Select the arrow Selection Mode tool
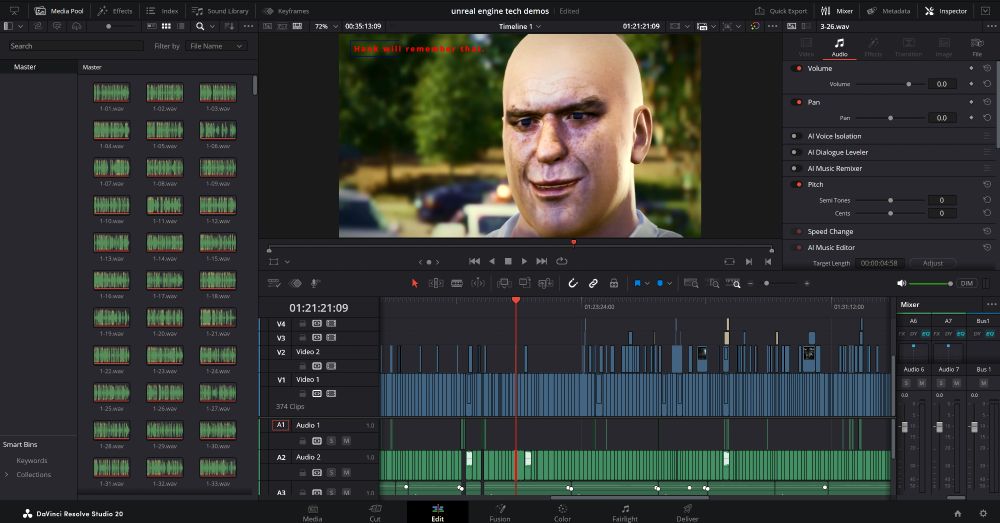The width and height of the screenshot is (1000, 523). [x=415, y=283]
